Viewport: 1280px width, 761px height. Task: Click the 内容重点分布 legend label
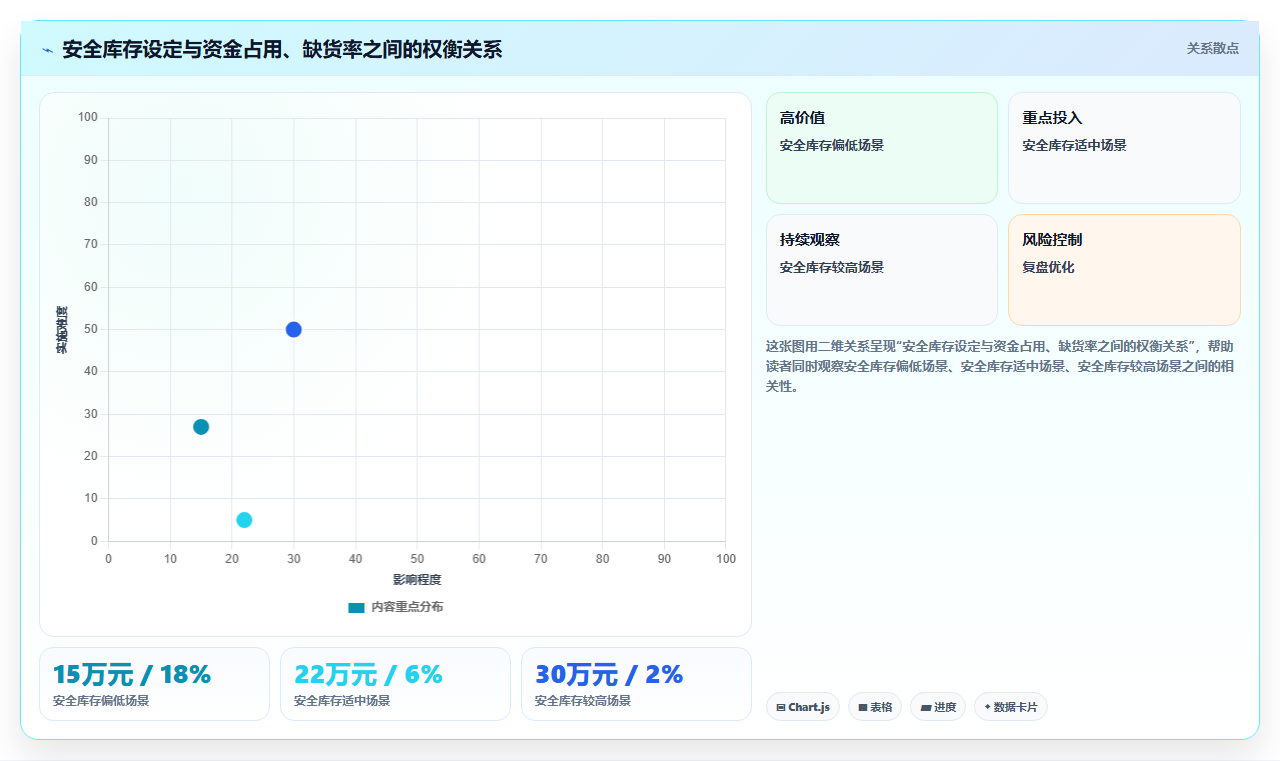(407, 607)
